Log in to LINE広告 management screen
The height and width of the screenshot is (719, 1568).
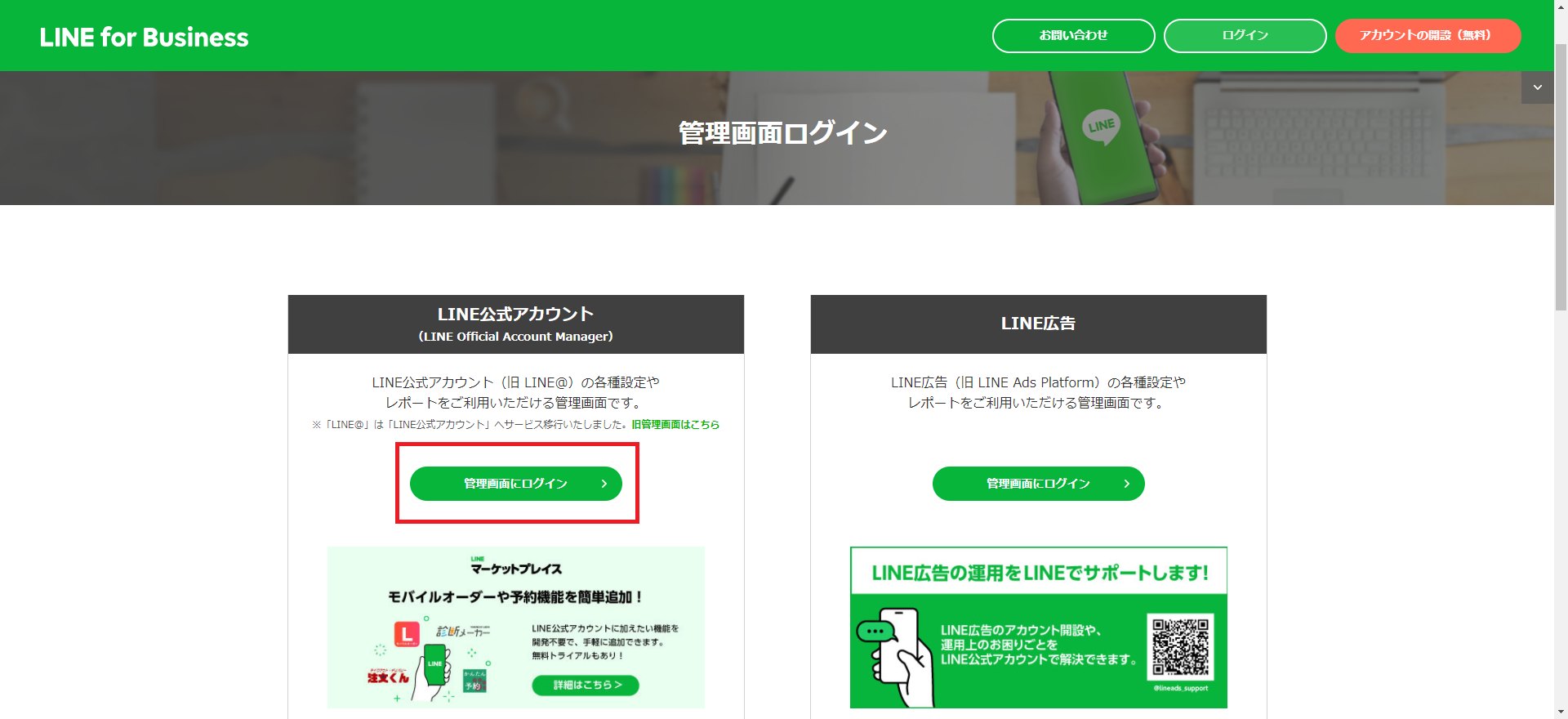click(x=1038, y=484)
